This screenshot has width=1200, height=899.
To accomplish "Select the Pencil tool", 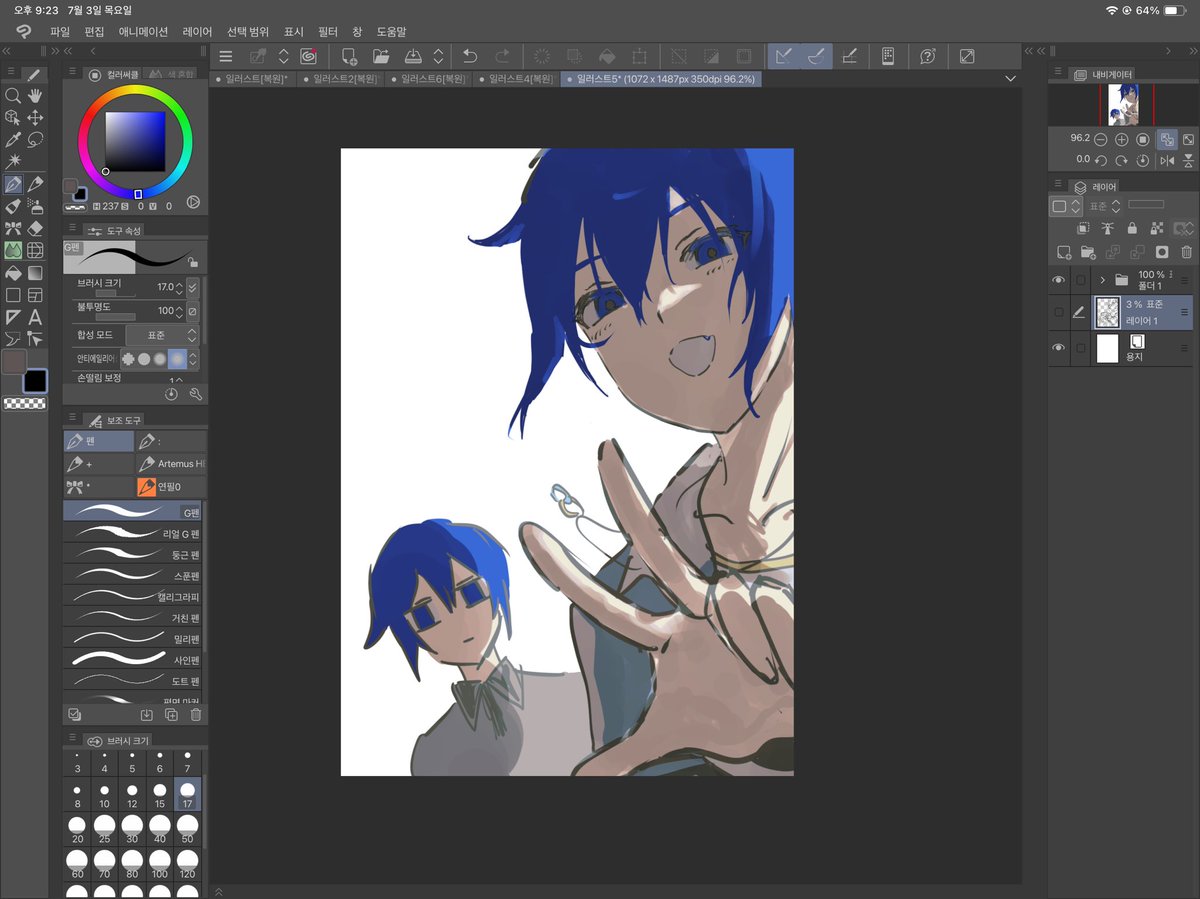I will [x=35, y=184].
